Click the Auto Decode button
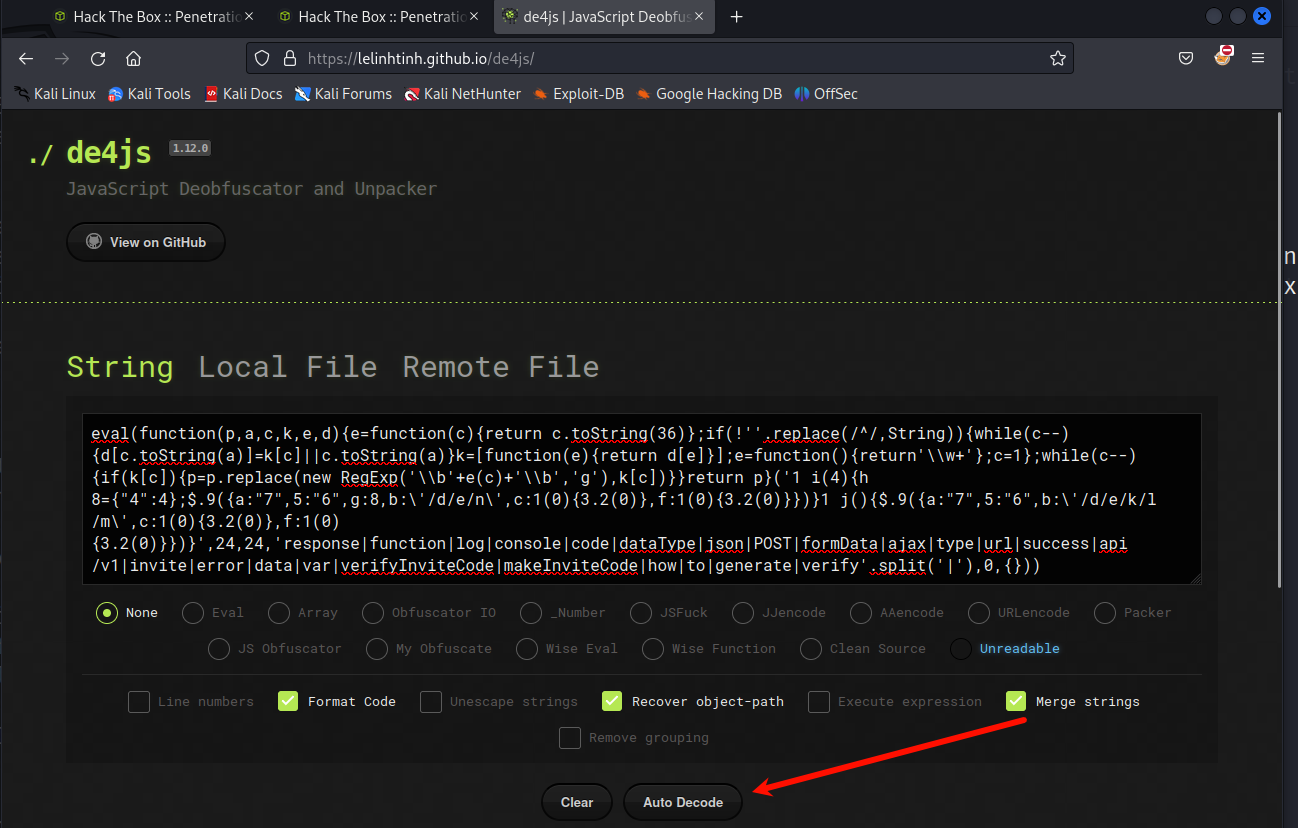The image size is (1298, 828). 683,802
